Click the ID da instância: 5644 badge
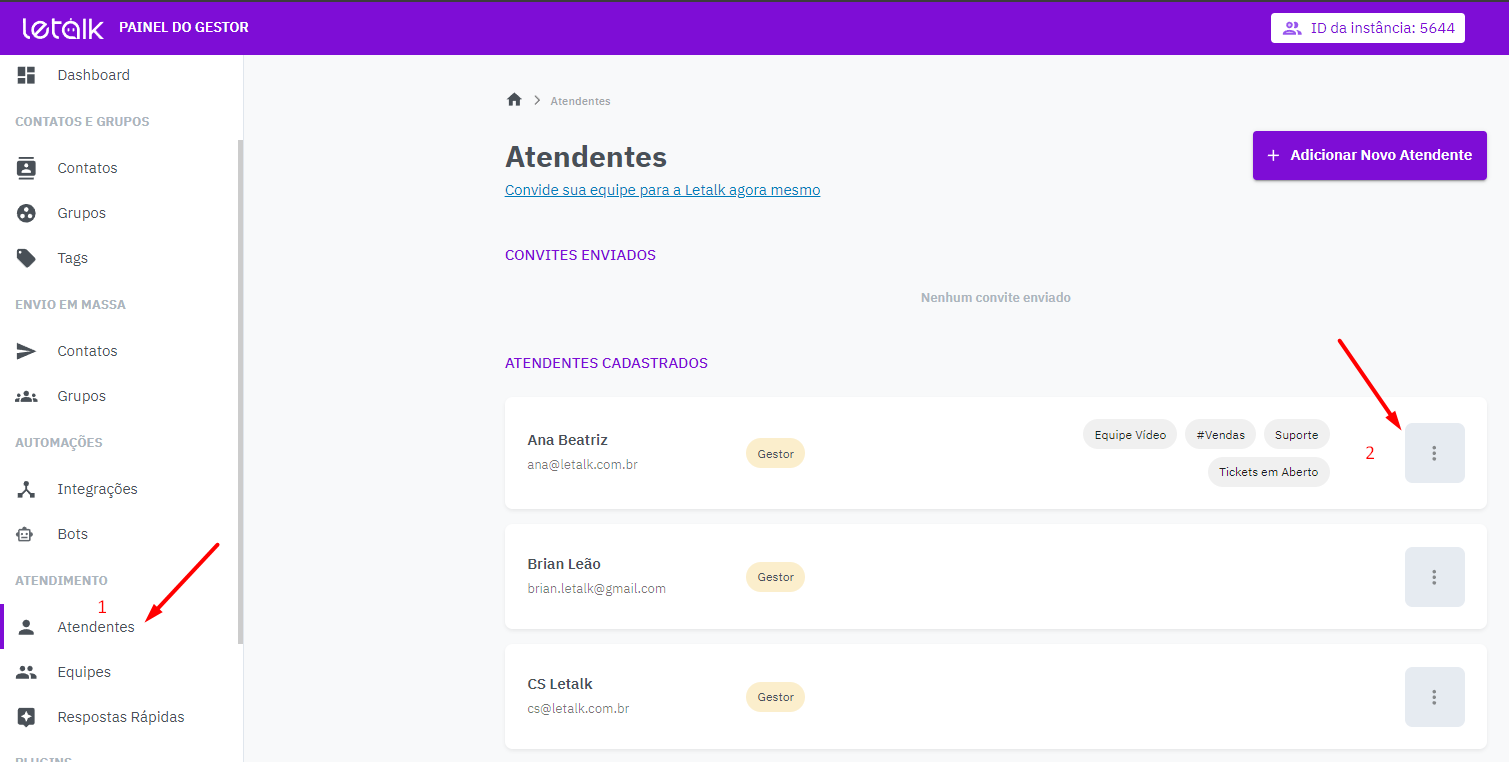Image resolution: width=1509 pixels, height=762 pixels. [1368, 28]
